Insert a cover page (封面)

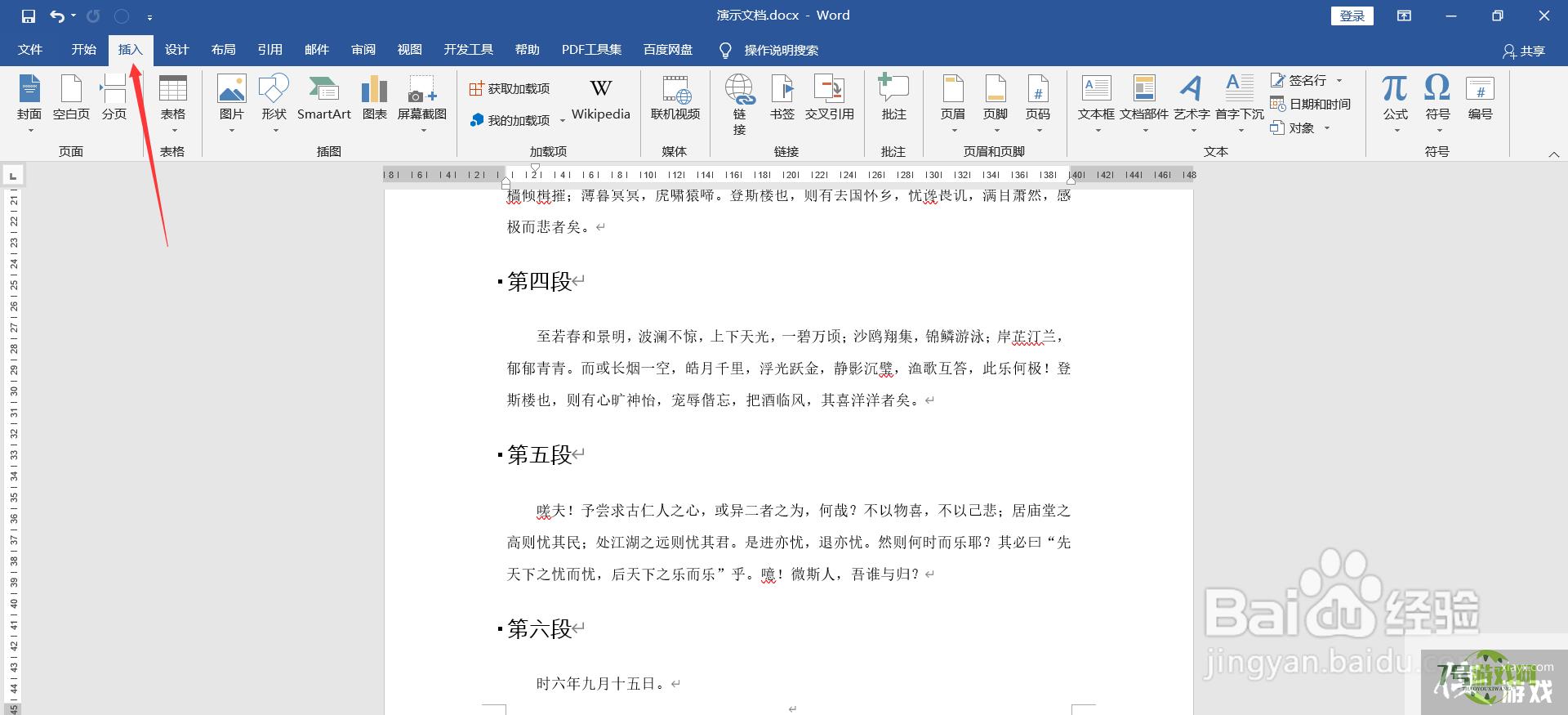coord(29,102)
